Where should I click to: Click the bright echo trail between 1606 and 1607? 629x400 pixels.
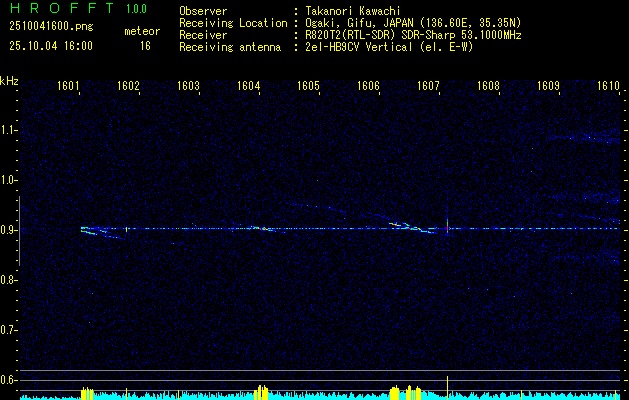coord(413,227)
